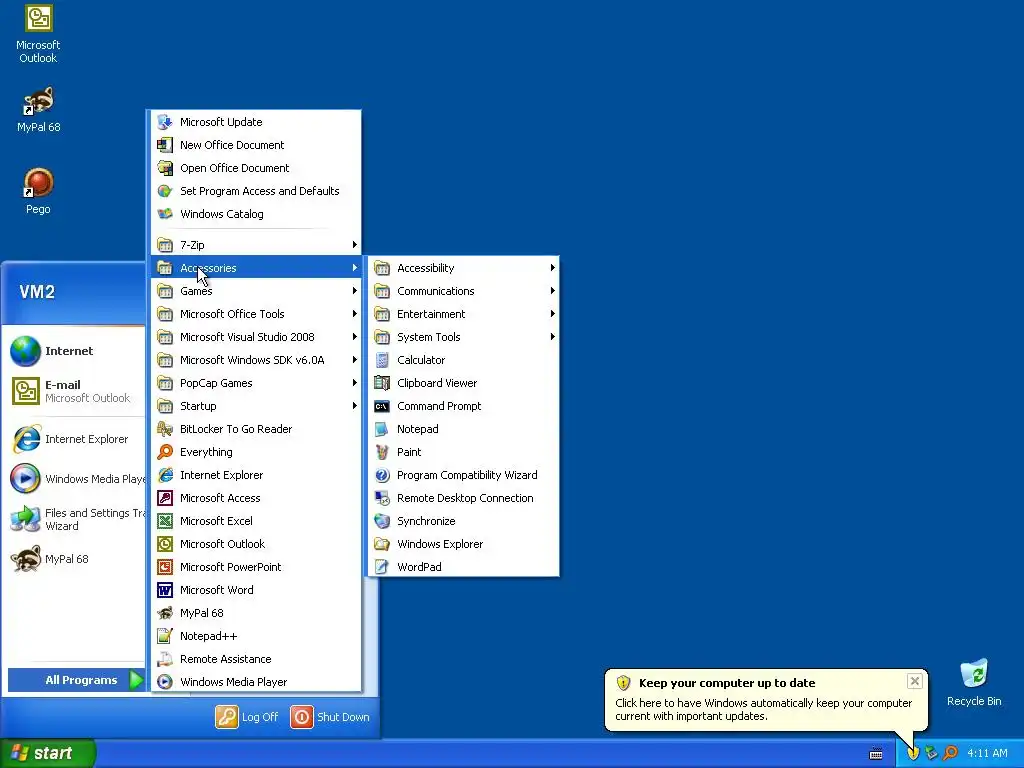Open Remote Desktop Connection icon
Screen dimensions: 1024x768
tap(382, 498)
